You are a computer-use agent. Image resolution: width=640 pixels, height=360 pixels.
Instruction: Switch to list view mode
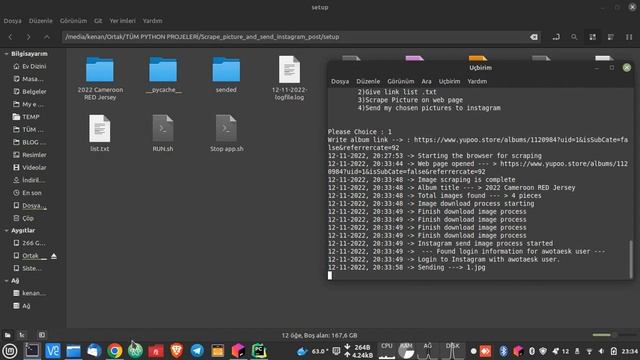[x=611, y=37]
